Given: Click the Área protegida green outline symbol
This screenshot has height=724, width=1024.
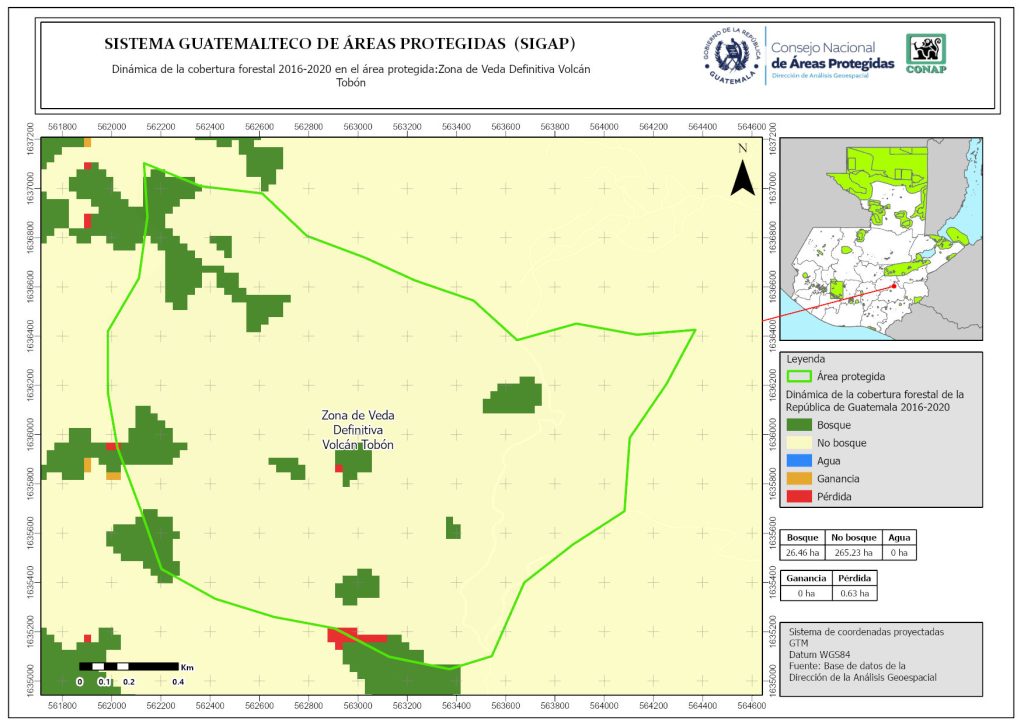Looking at the screenshot, I should point(799,377).
